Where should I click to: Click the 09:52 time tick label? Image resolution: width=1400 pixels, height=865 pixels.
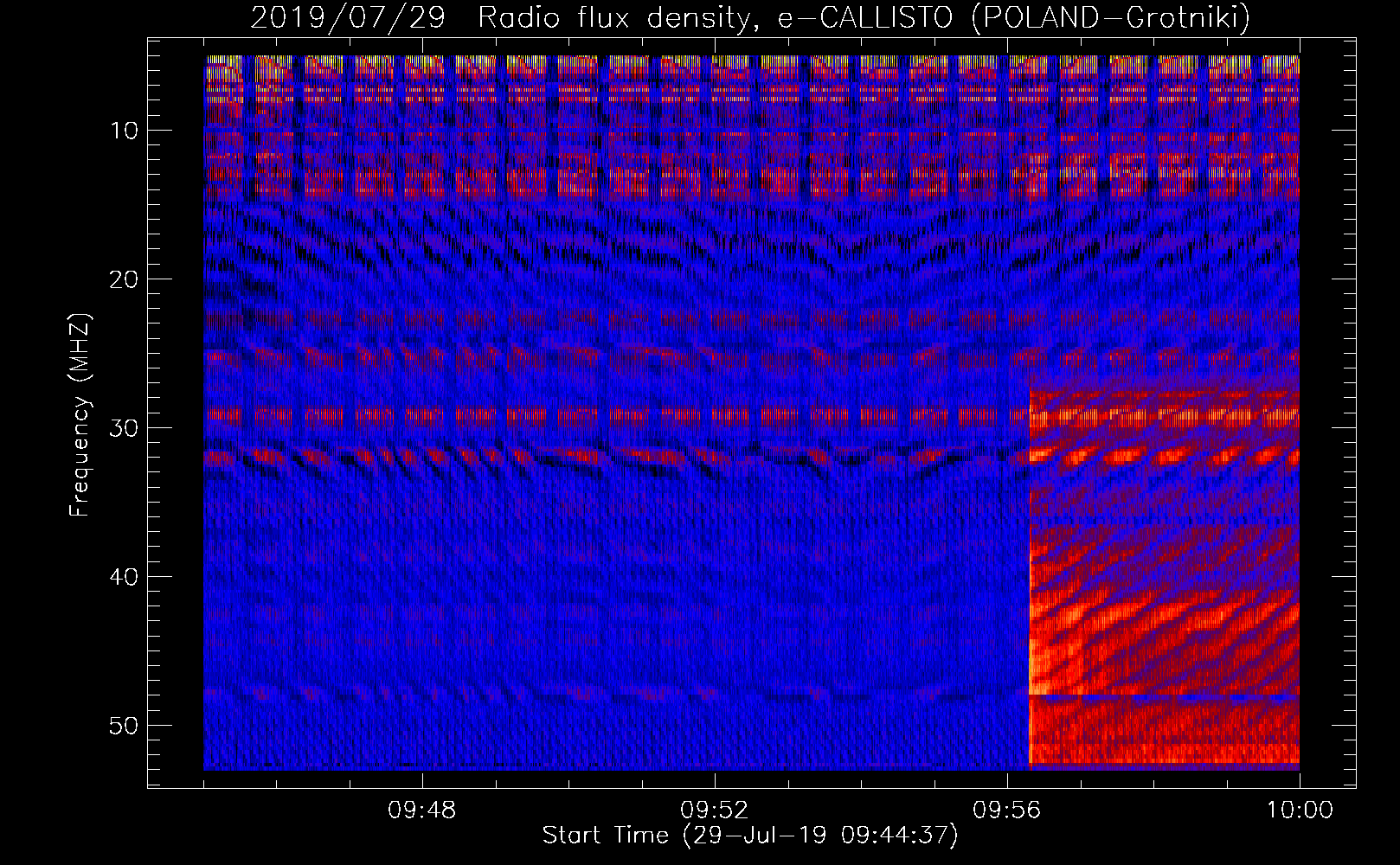715,811
